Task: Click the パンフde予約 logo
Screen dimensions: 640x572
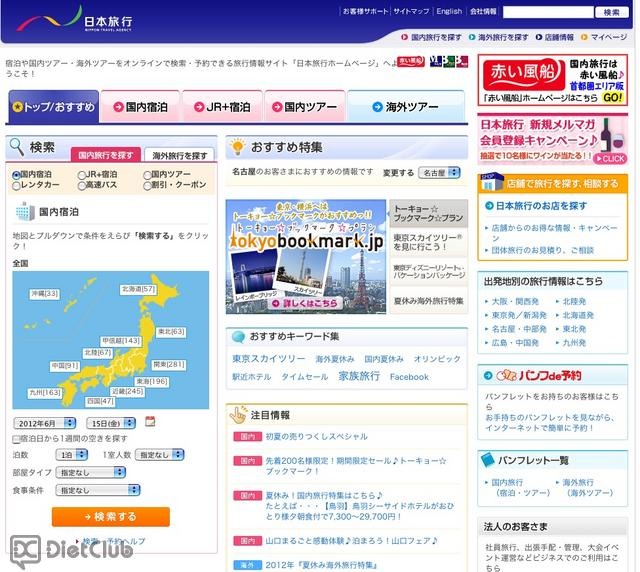Action: point(539,375)
